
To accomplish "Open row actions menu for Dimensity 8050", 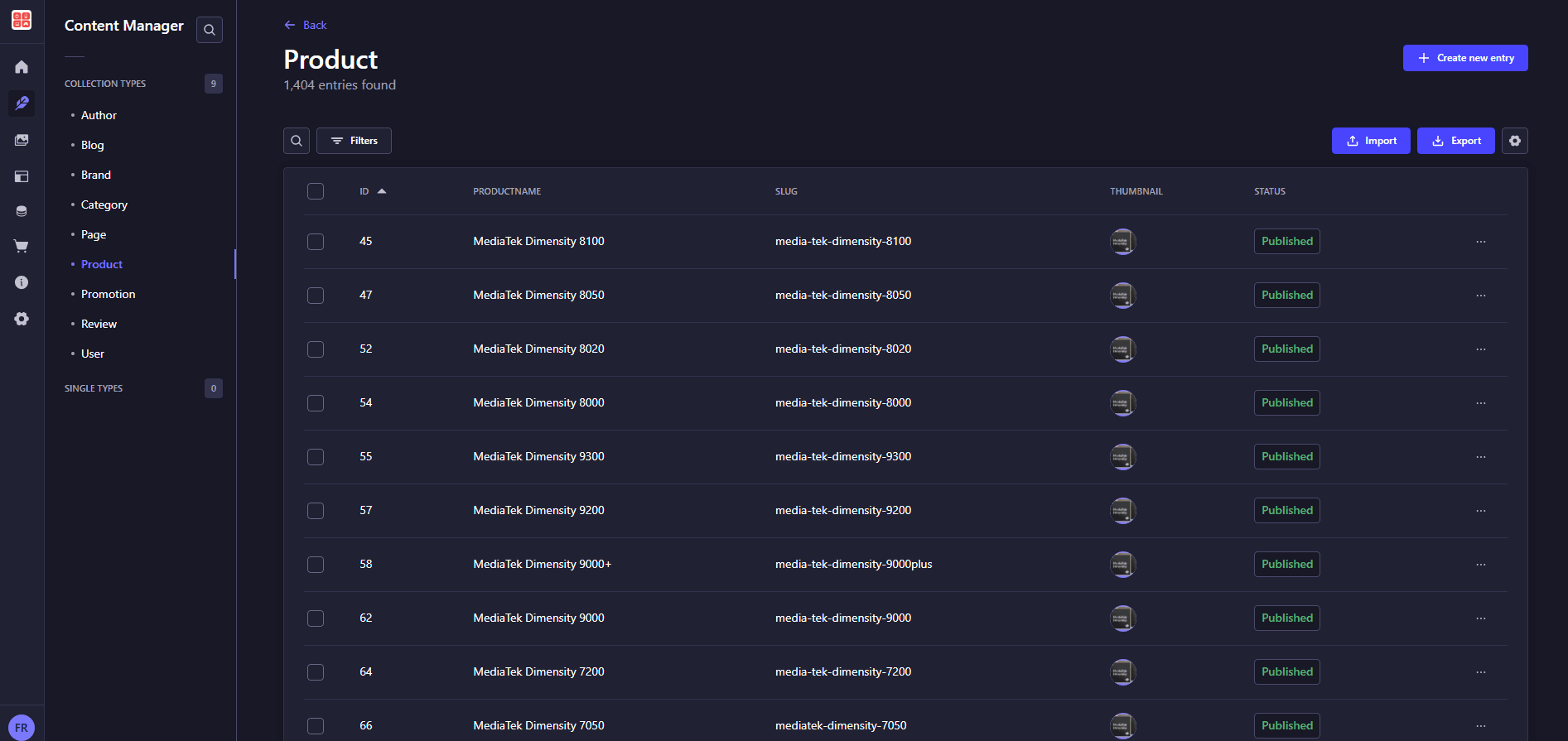I will tap(1481, 296).
